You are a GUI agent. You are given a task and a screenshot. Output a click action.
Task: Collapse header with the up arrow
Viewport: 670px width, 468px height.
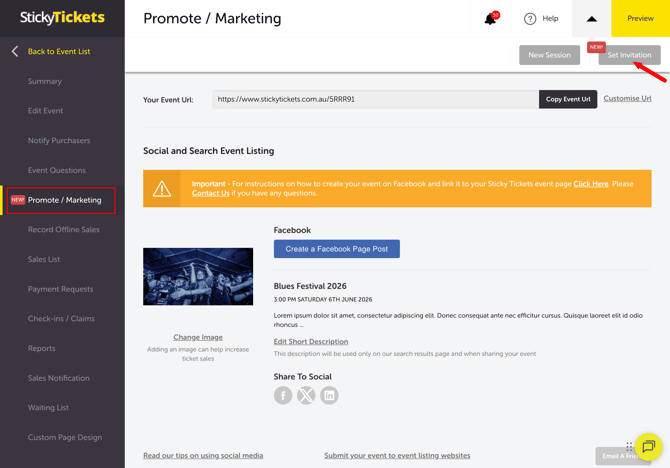591,19
